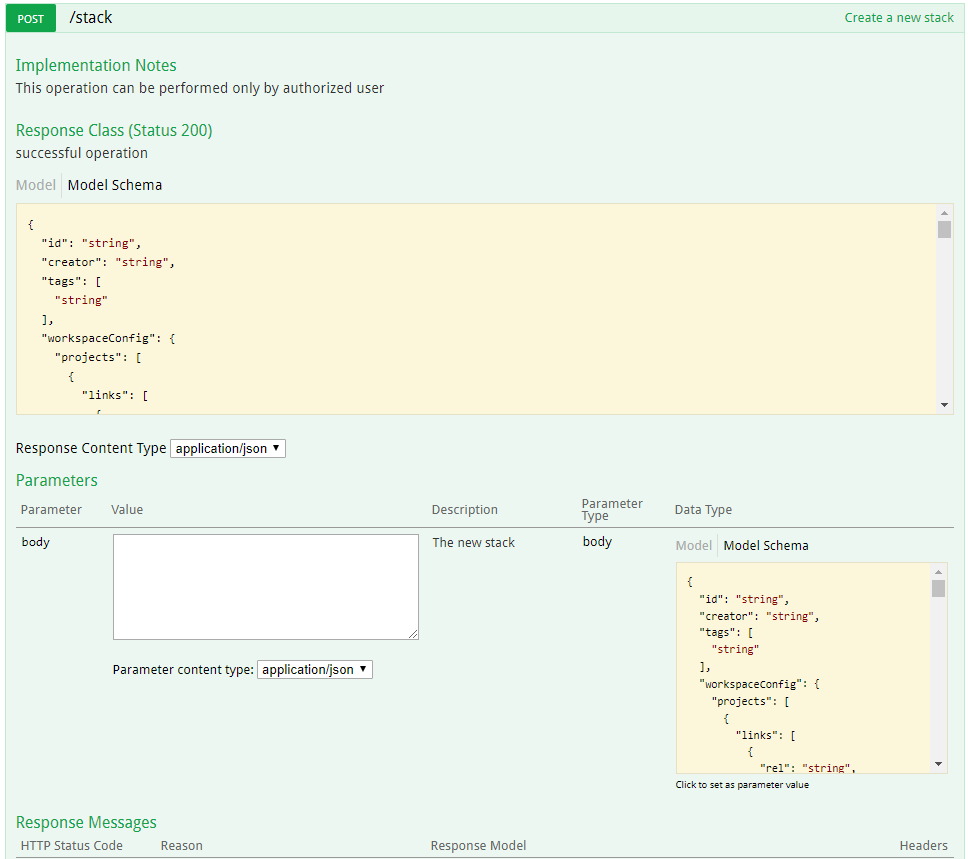The image size is (968, 859).
Task: Switch to Model tab in Data Type column
Action: point(694,546)
